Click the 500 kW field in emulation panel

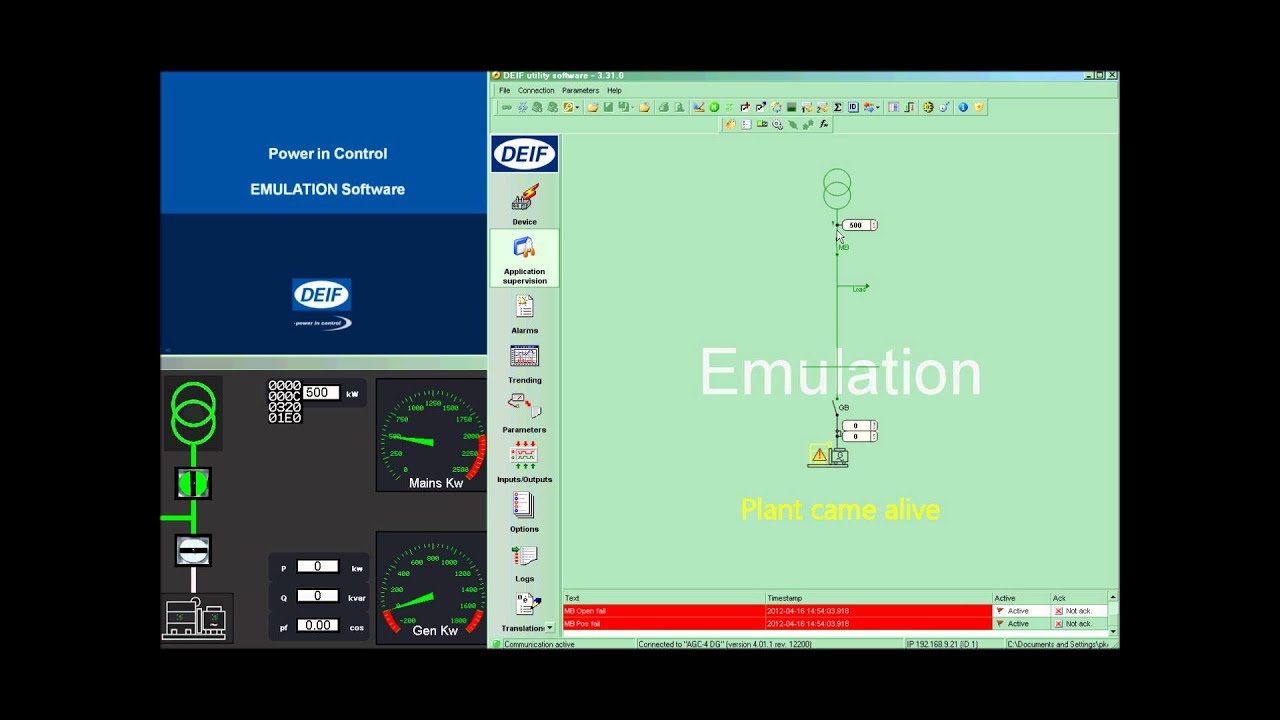(x=321, y=393)
